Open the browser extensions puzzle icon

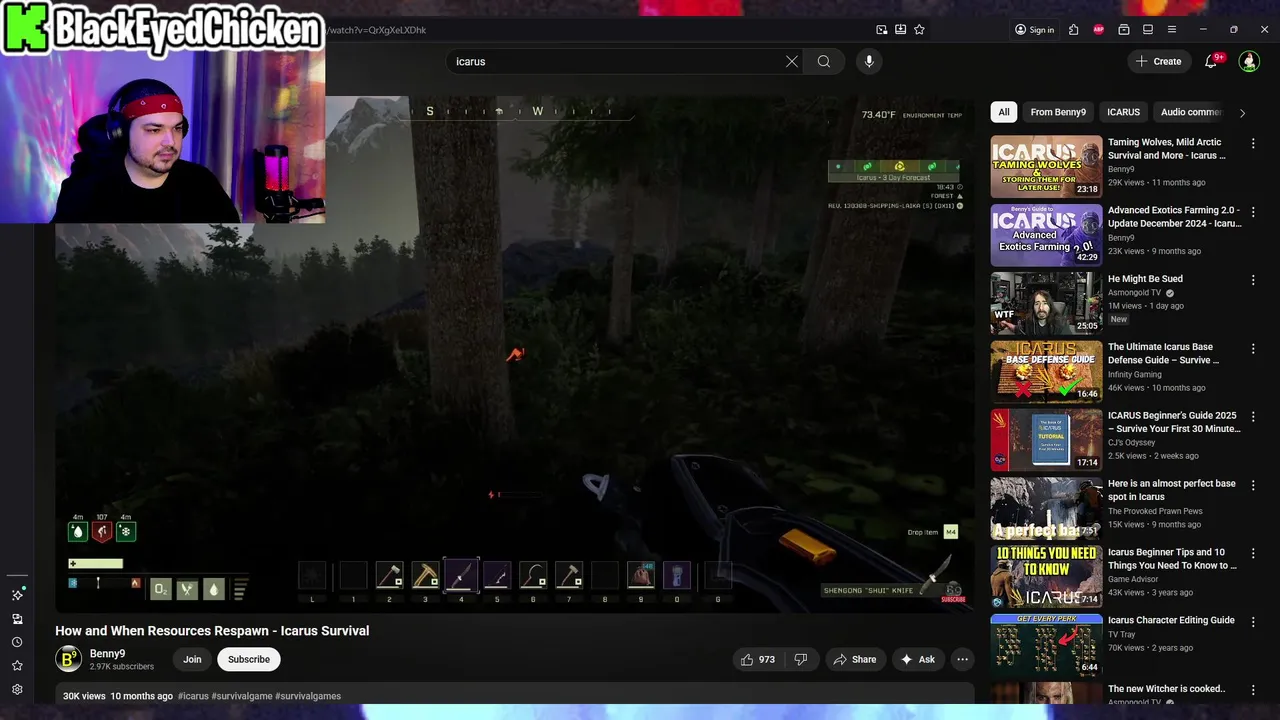(x=1074, y=30)
